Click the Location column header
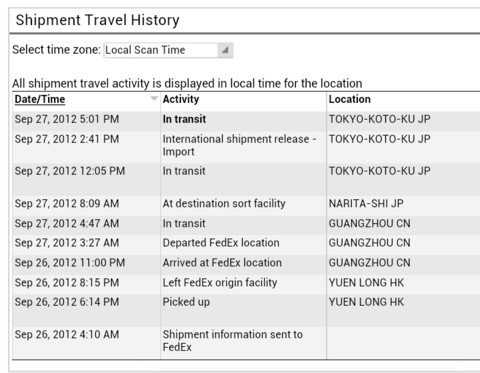 350,99
